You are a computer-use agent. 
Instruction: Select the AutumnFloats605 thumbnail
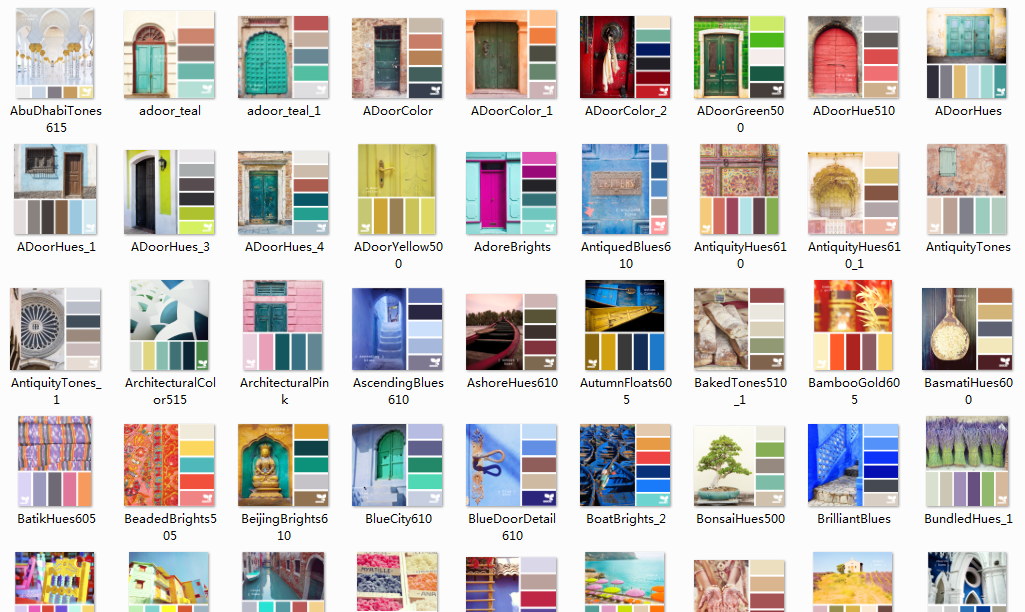click(625, 325)
